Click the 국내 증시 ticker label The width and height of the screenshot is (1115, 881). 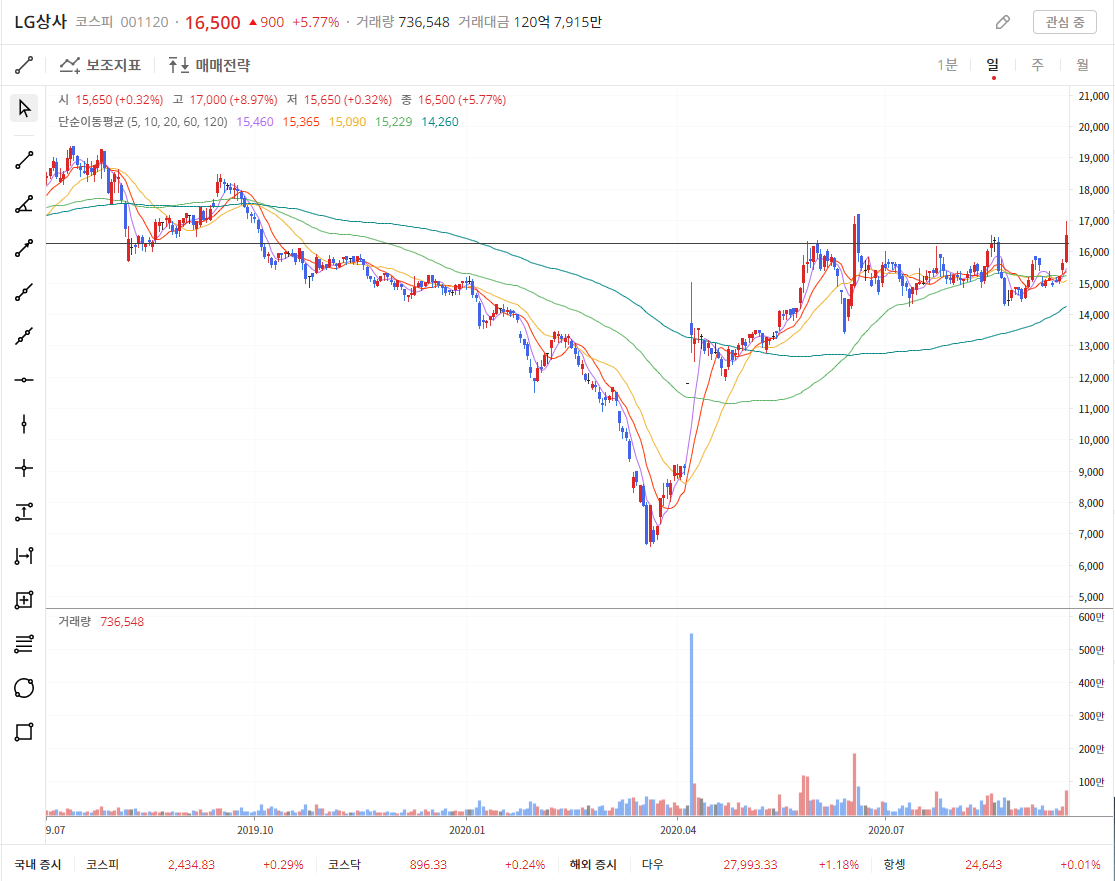point(38,865)
